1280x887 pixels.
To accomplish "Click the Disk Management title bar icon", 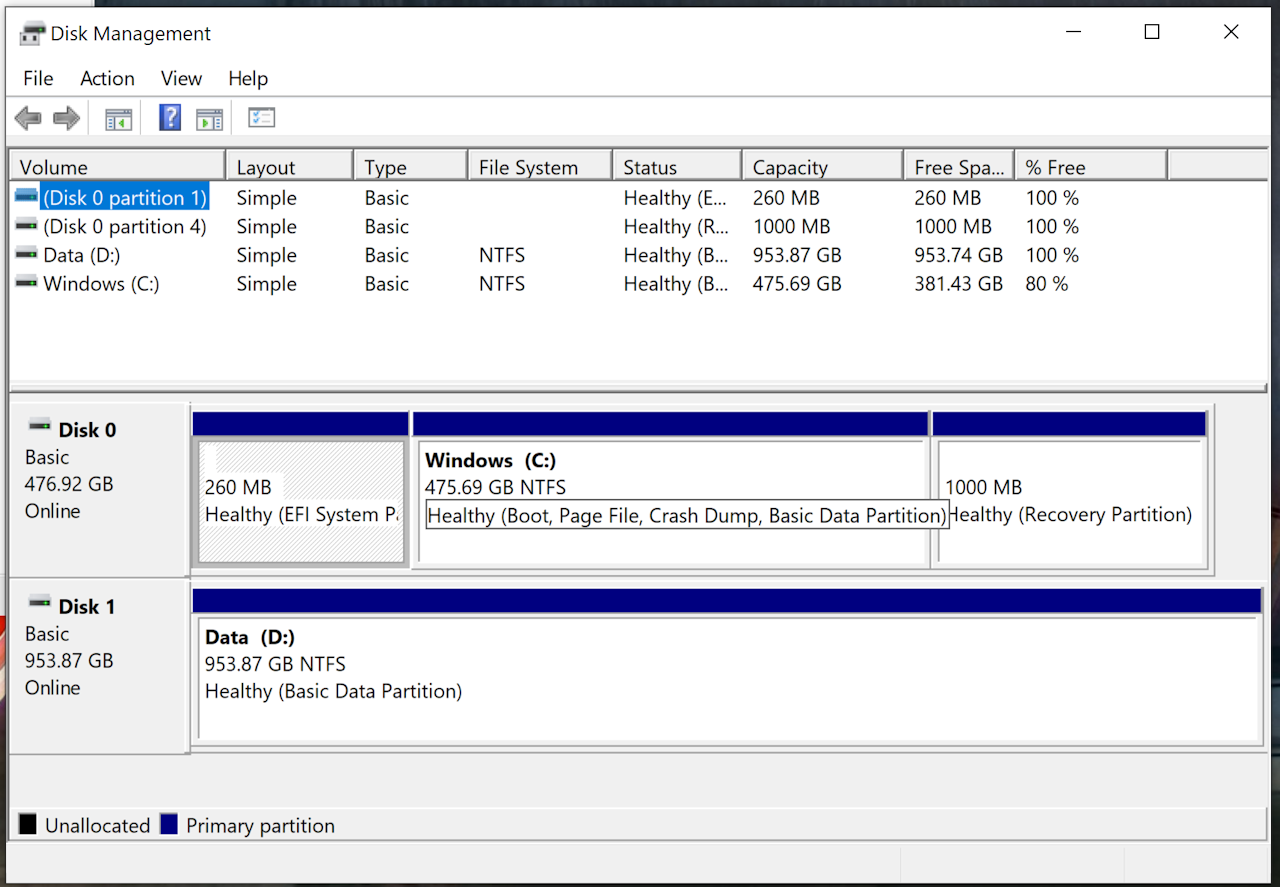I will coord(32,33).
